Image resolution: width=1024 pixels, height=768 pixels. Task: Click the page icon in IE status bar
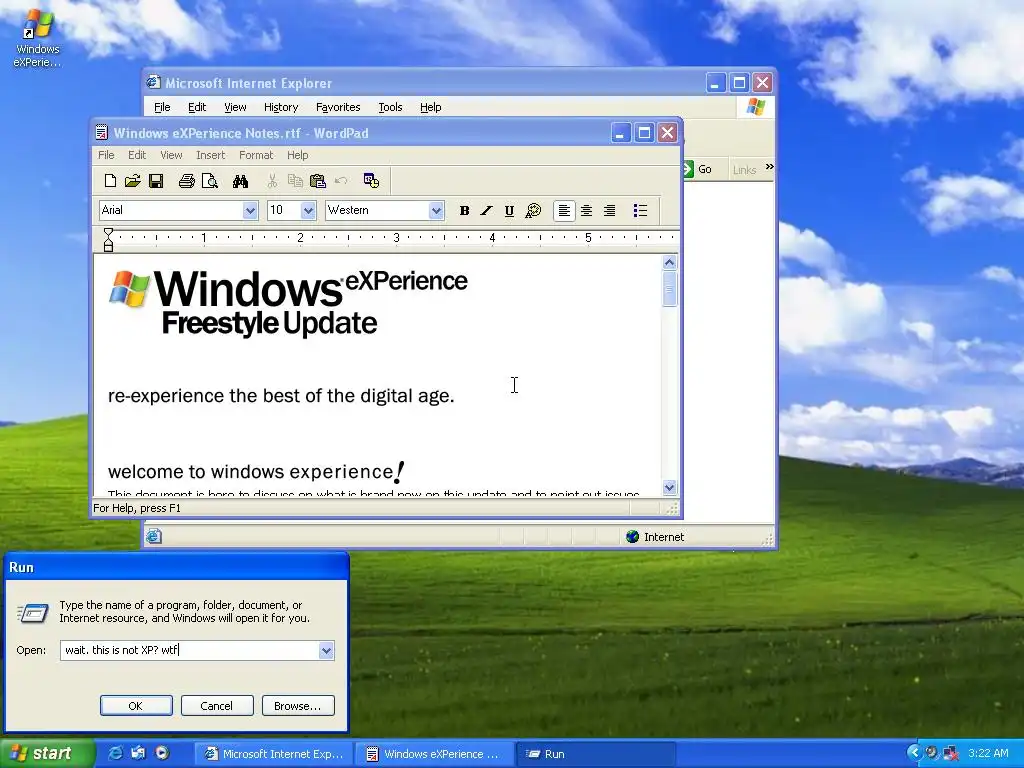(153, 537)
